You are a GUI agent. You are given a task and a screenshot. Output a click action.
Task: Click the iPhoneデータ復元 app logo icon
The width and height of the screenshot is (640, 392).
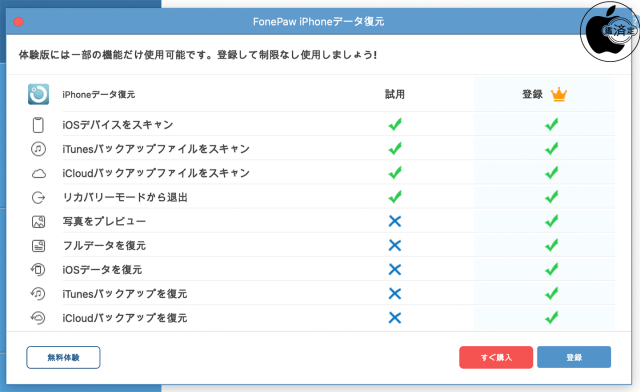[x=38, y=94]
